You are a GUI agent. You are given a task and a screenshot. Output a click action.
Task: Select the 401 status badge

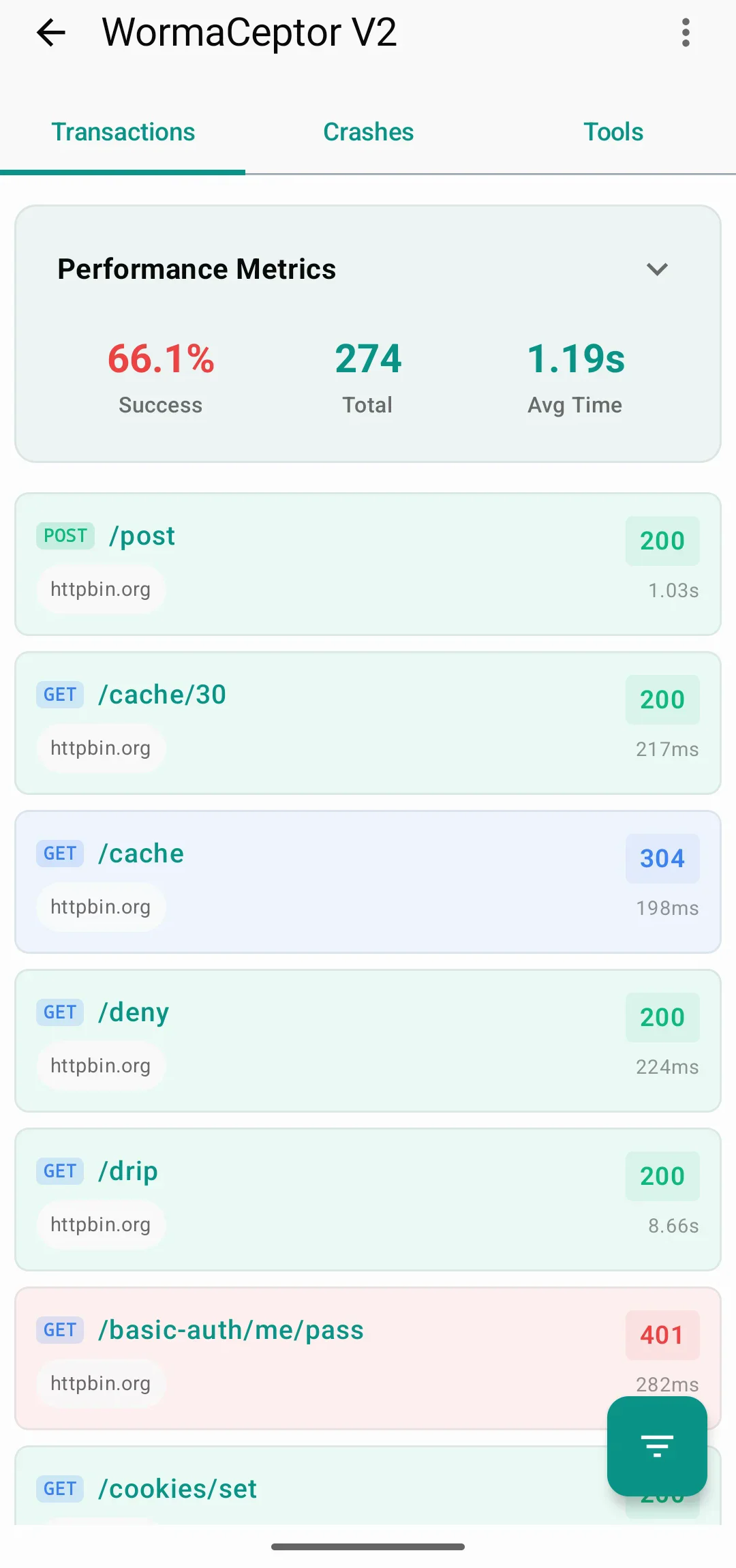coord(661,1335)
